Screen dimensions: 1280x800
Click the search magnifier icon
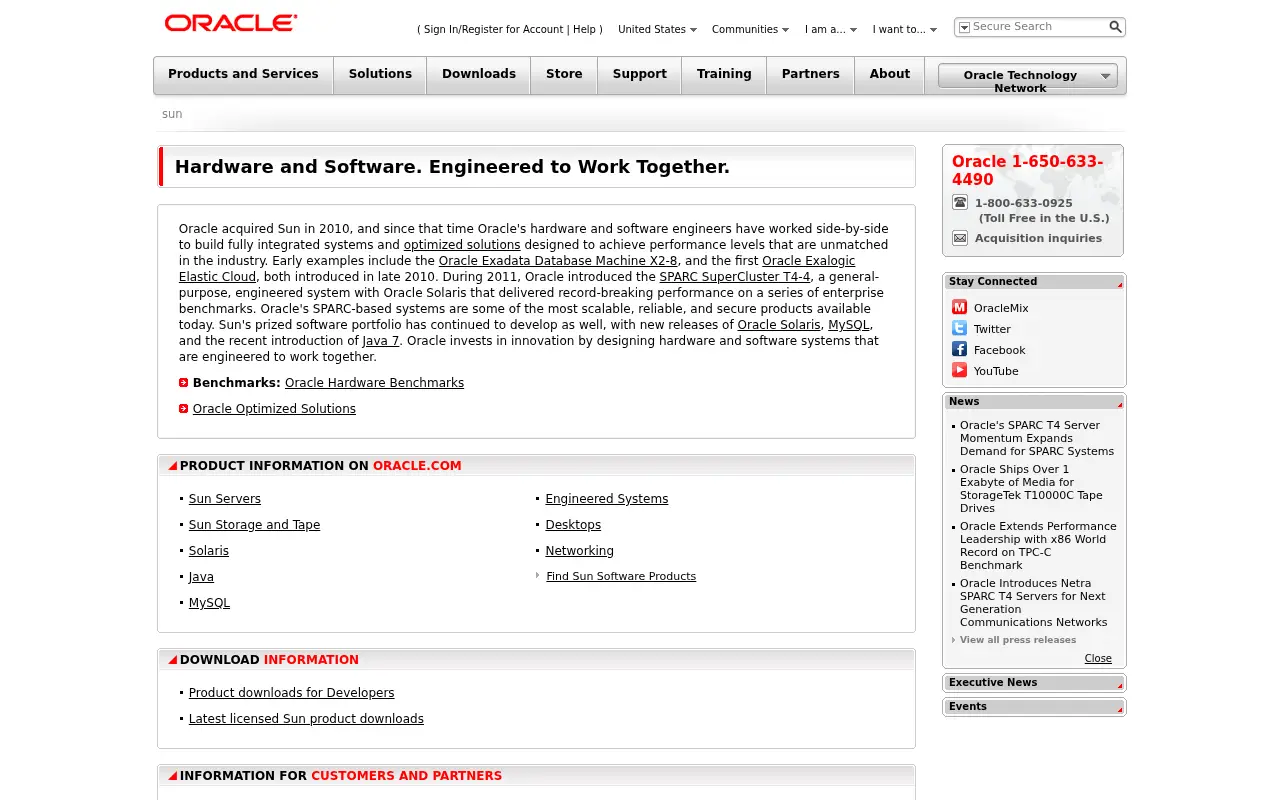(x=1115, y=27)
